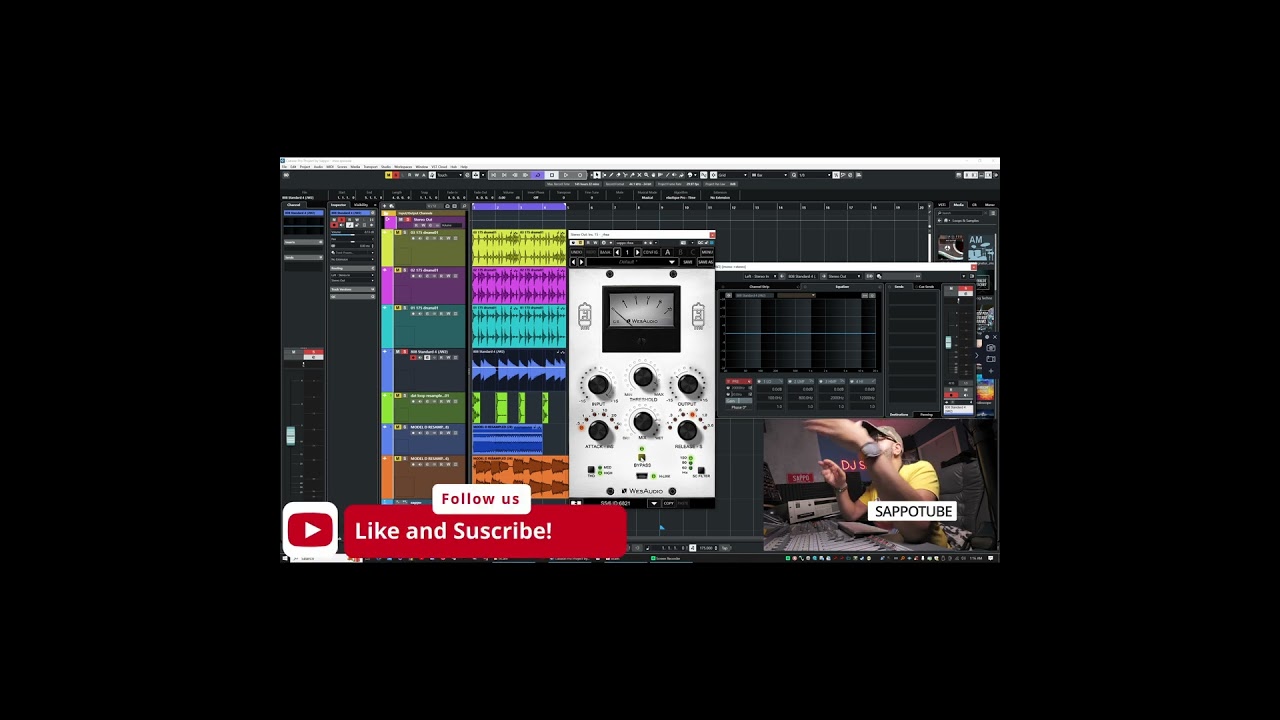
Task: Toggle the Snap icon beside Grid dropdown
Action: pyautogui.click(x=713, y=175)
